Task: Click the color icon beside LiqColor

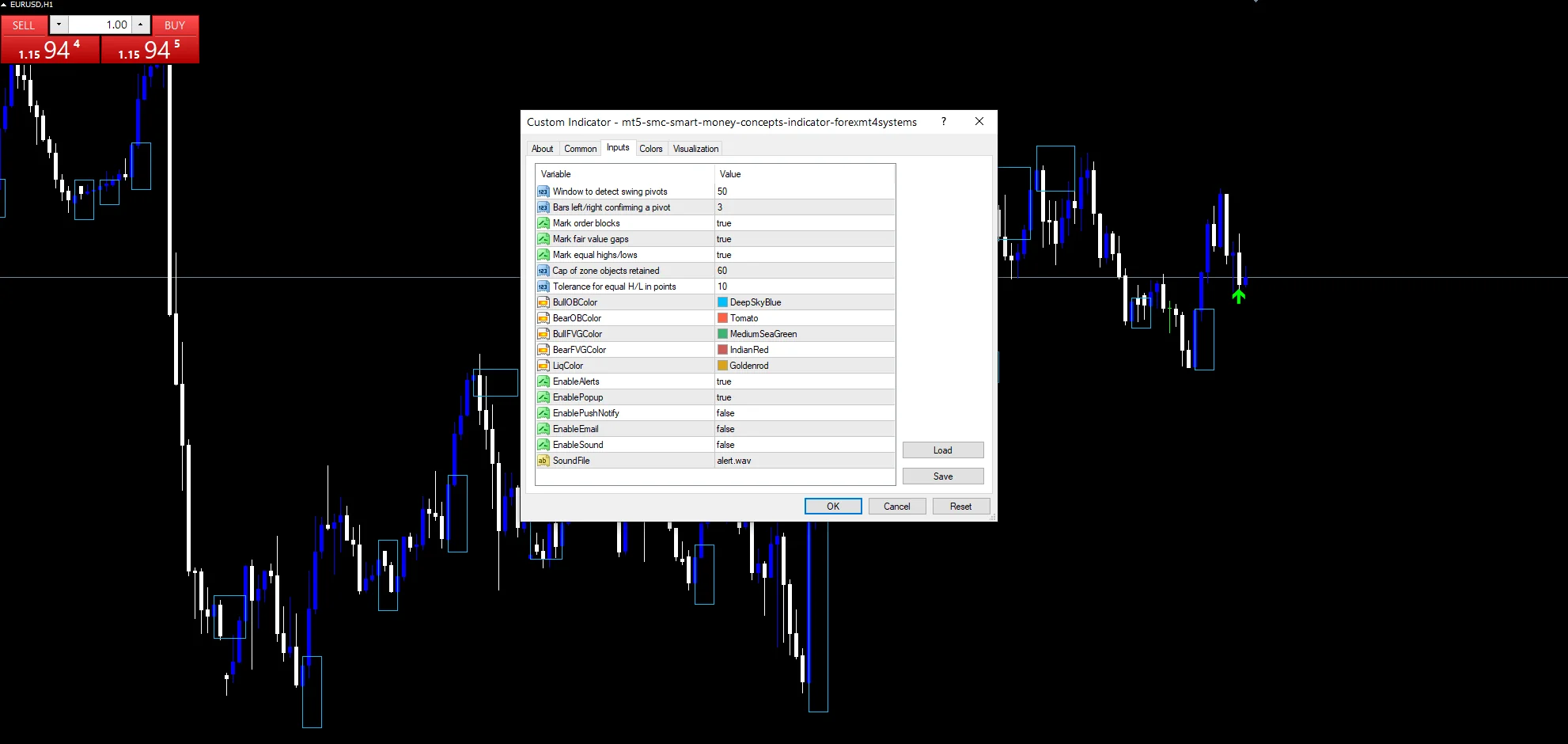Action: pos(543,366)
